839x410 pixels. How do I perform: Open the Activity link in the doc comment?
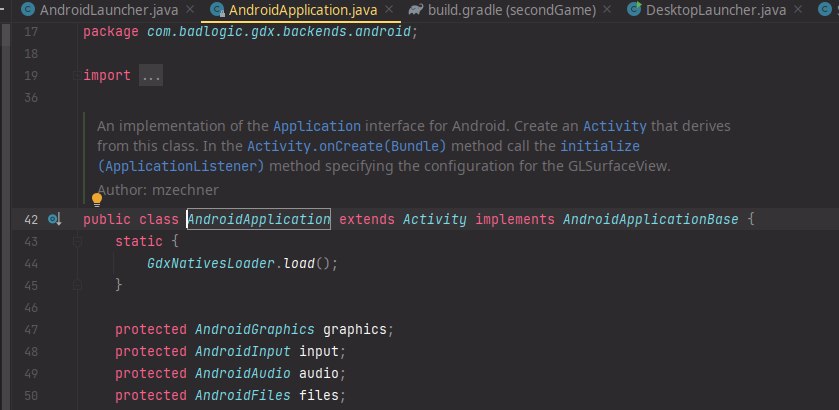tap(615, 126)
